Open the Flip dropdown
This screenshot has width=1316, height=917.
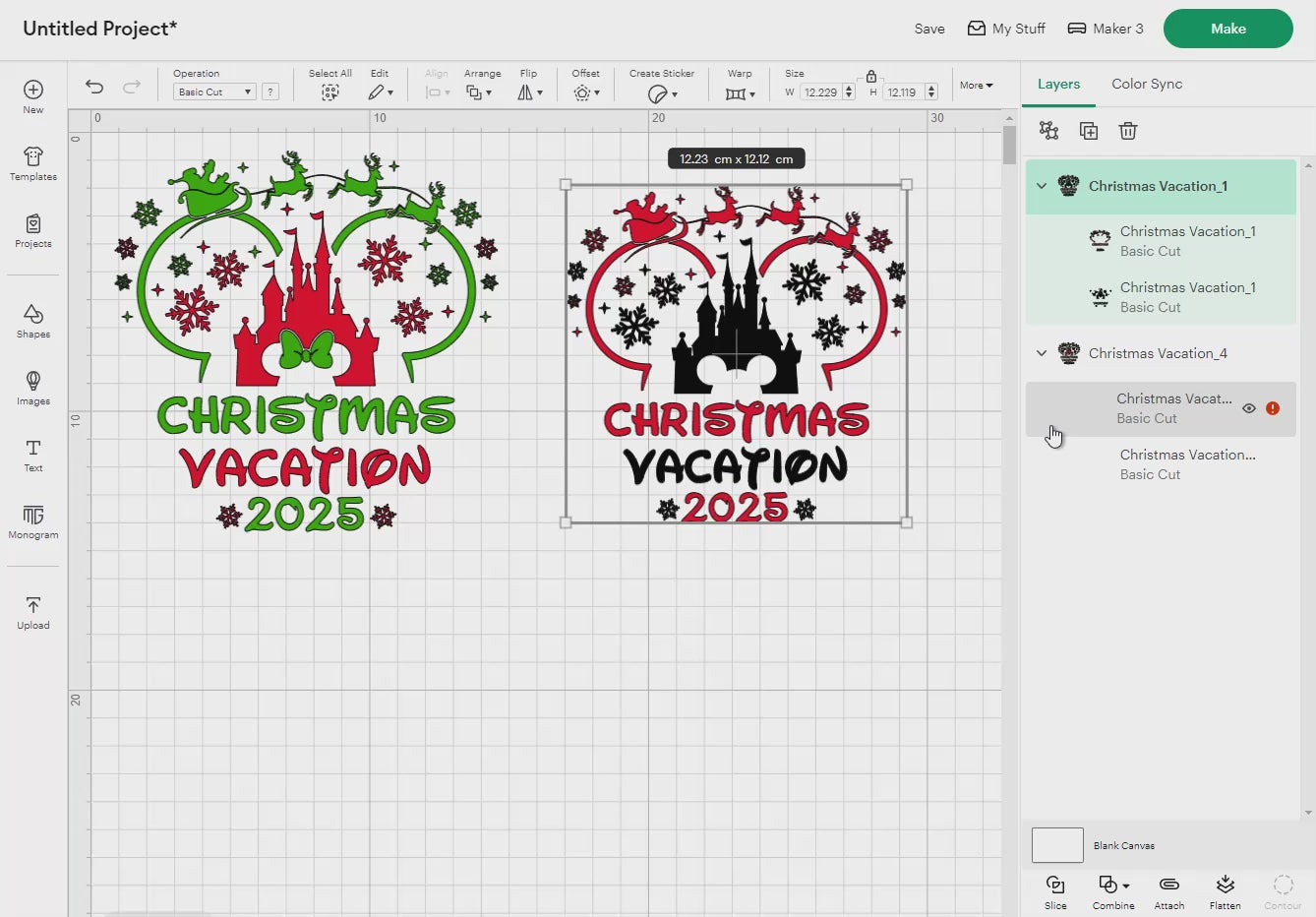pos(529,92)
